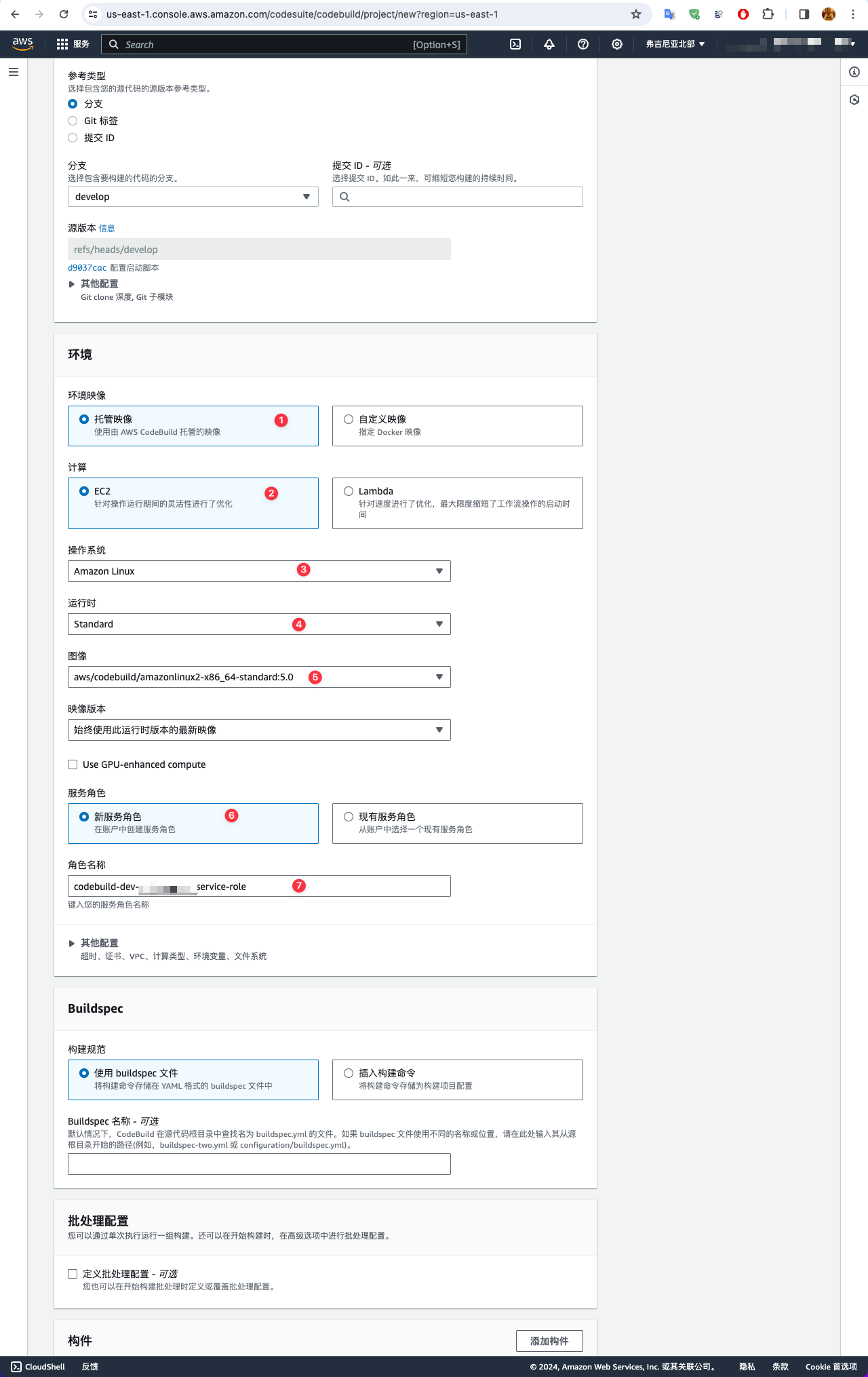Screen dimensions: 868x1377
Task: Open the hexagon icon on right sidebar
Action: click(x=854, y=100)
